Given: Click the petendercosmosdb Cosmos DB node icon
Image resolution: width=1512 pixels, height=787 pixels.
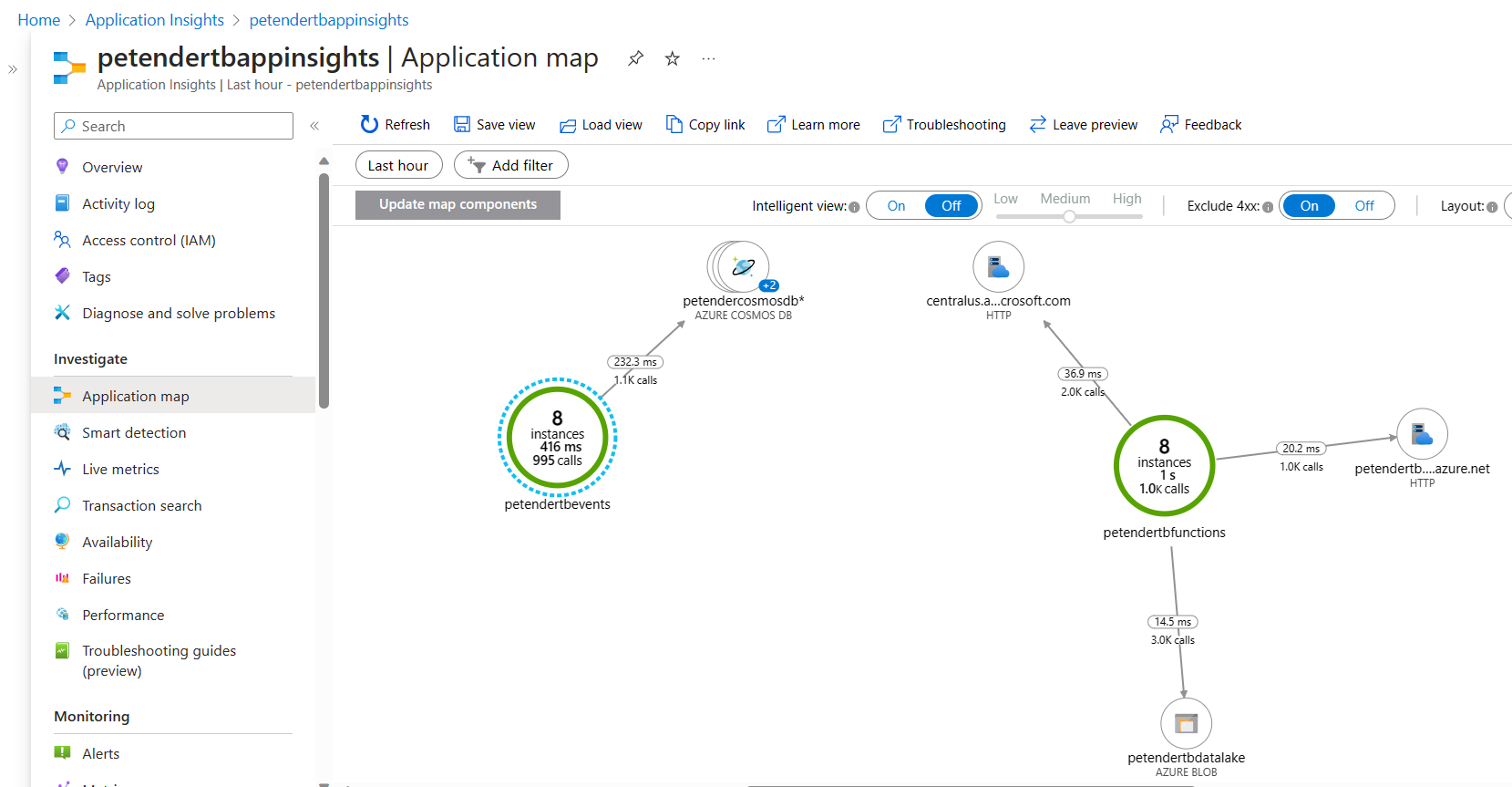Looking at the screenshot, I should tap(743, 266).
